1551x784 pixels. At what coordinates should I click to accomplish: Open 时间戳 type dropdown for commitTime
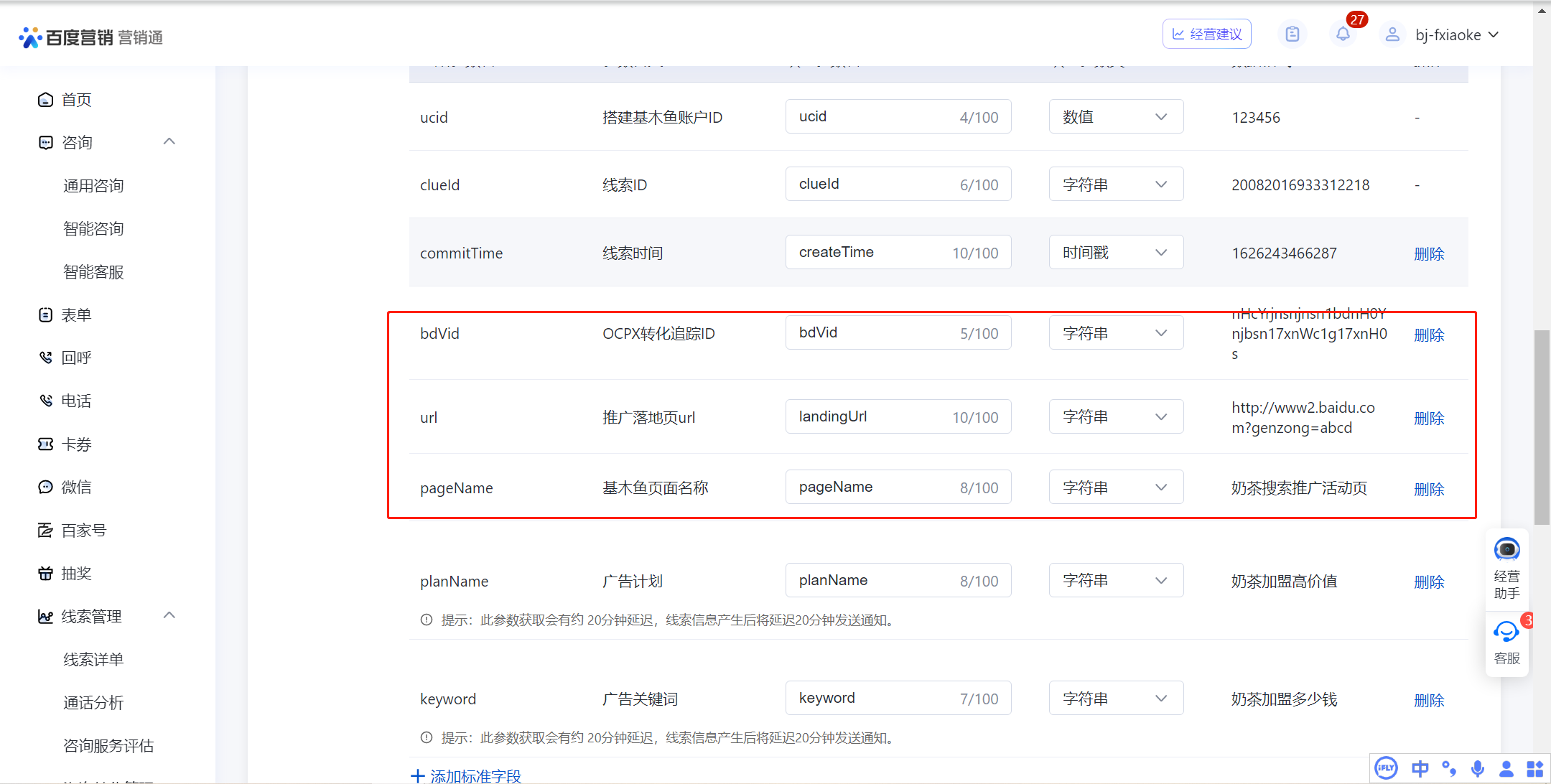(1116, 253)
